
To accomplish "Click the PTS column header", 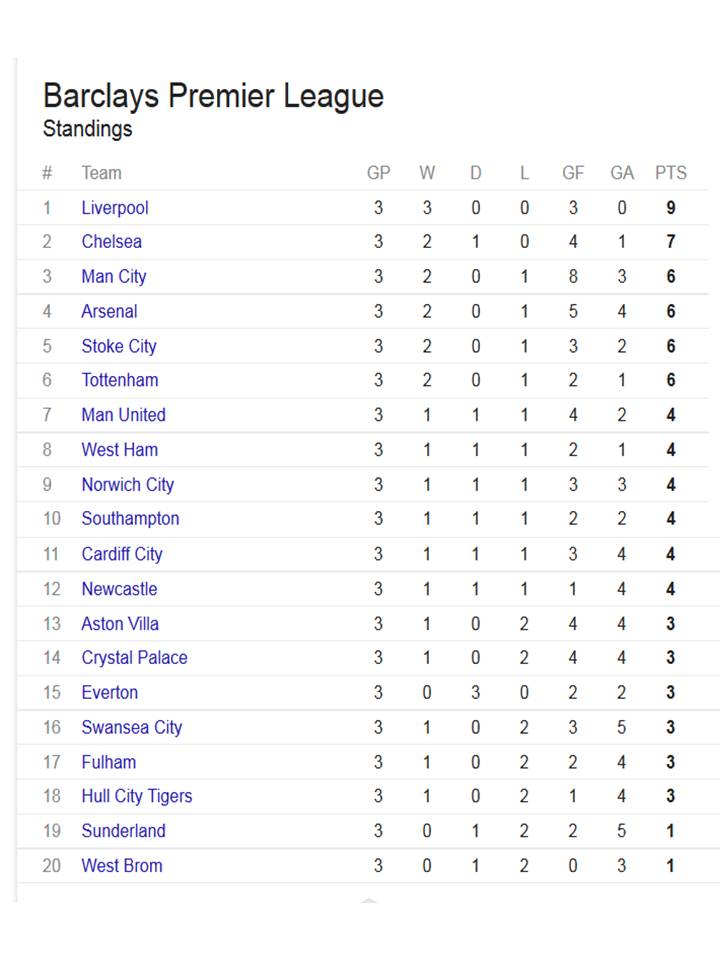I will (671, 173).
